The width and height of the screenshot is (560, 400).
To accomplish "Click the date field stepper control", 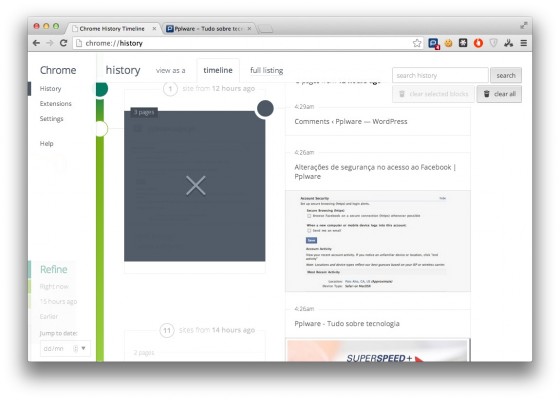I will coord(75,348).
